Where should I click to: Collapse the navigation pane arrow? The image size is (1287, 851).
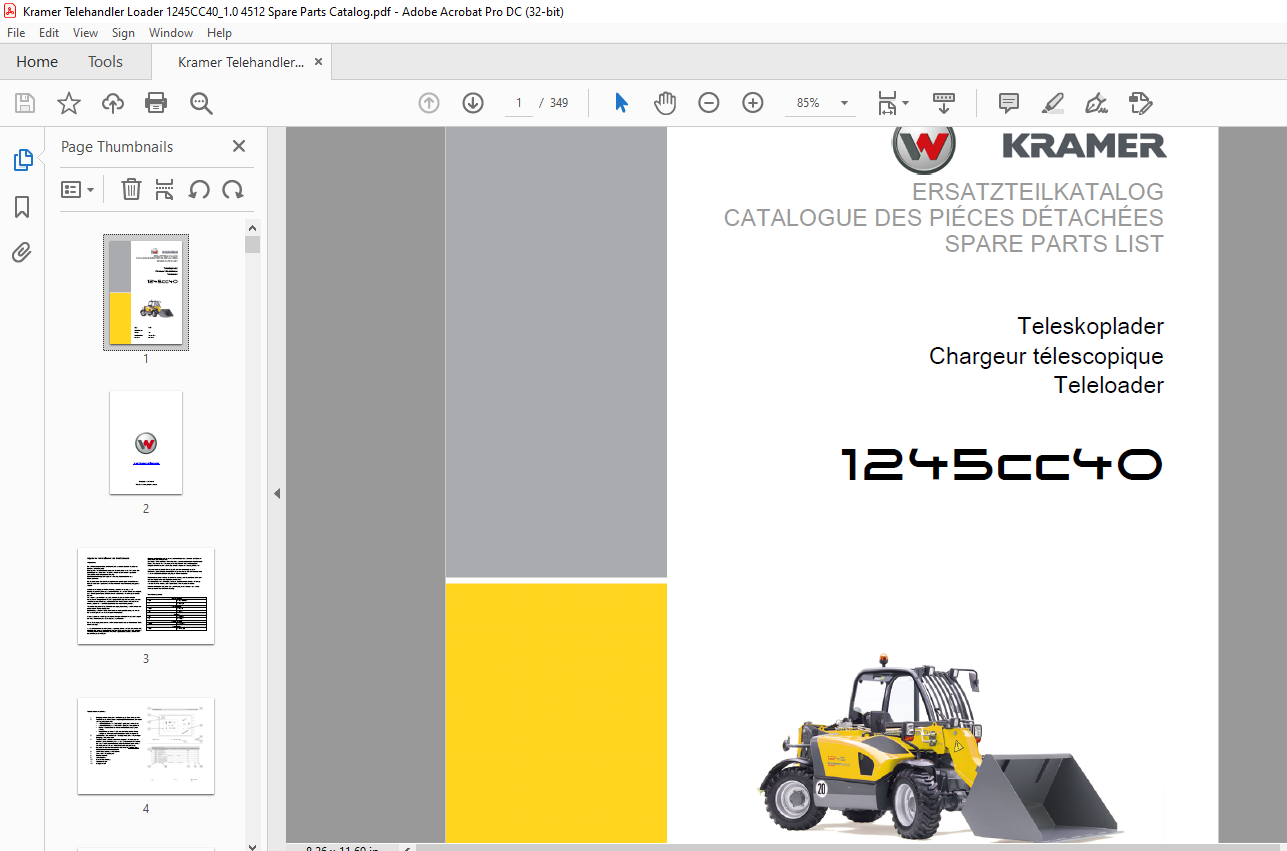pyautogui.click(x=277, y=493)
